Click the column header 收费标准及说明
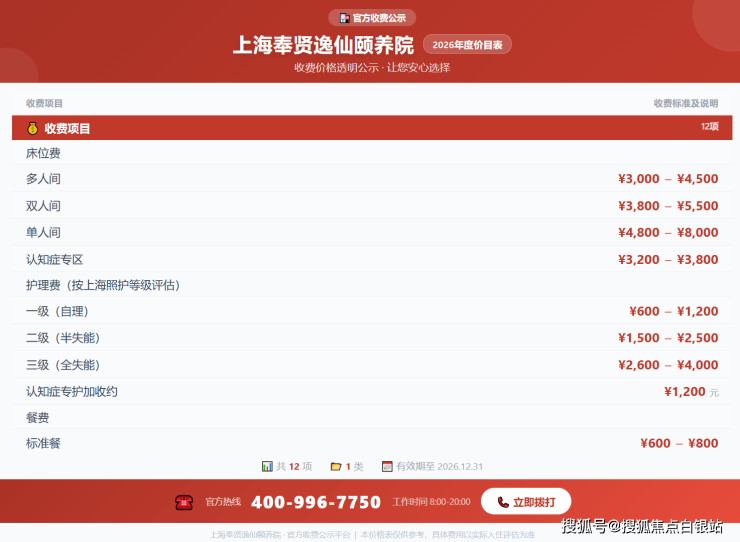 point(686,103)
